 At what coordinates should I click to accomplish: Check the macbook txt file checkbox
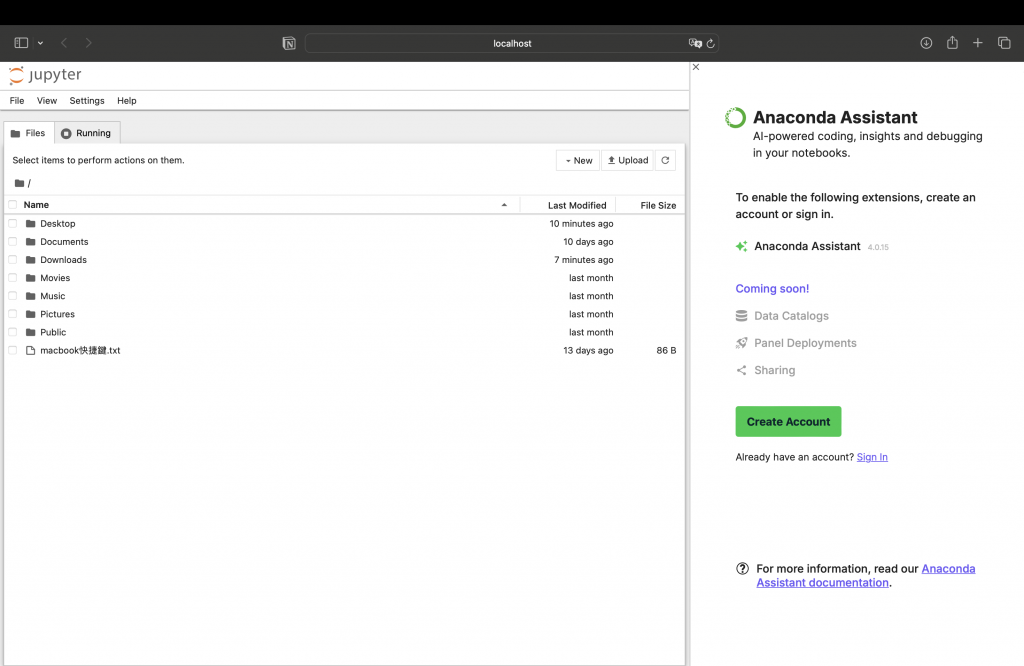[12, 351]
